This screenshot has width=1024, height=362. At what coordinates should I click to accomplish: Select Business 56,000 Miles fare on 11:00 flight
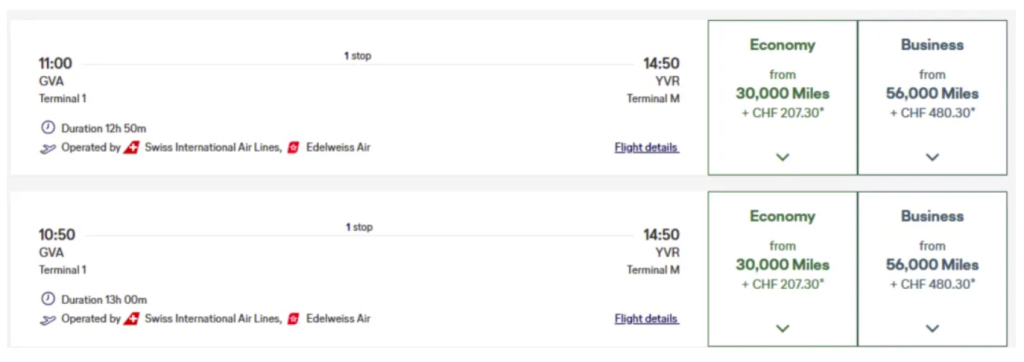932,97
